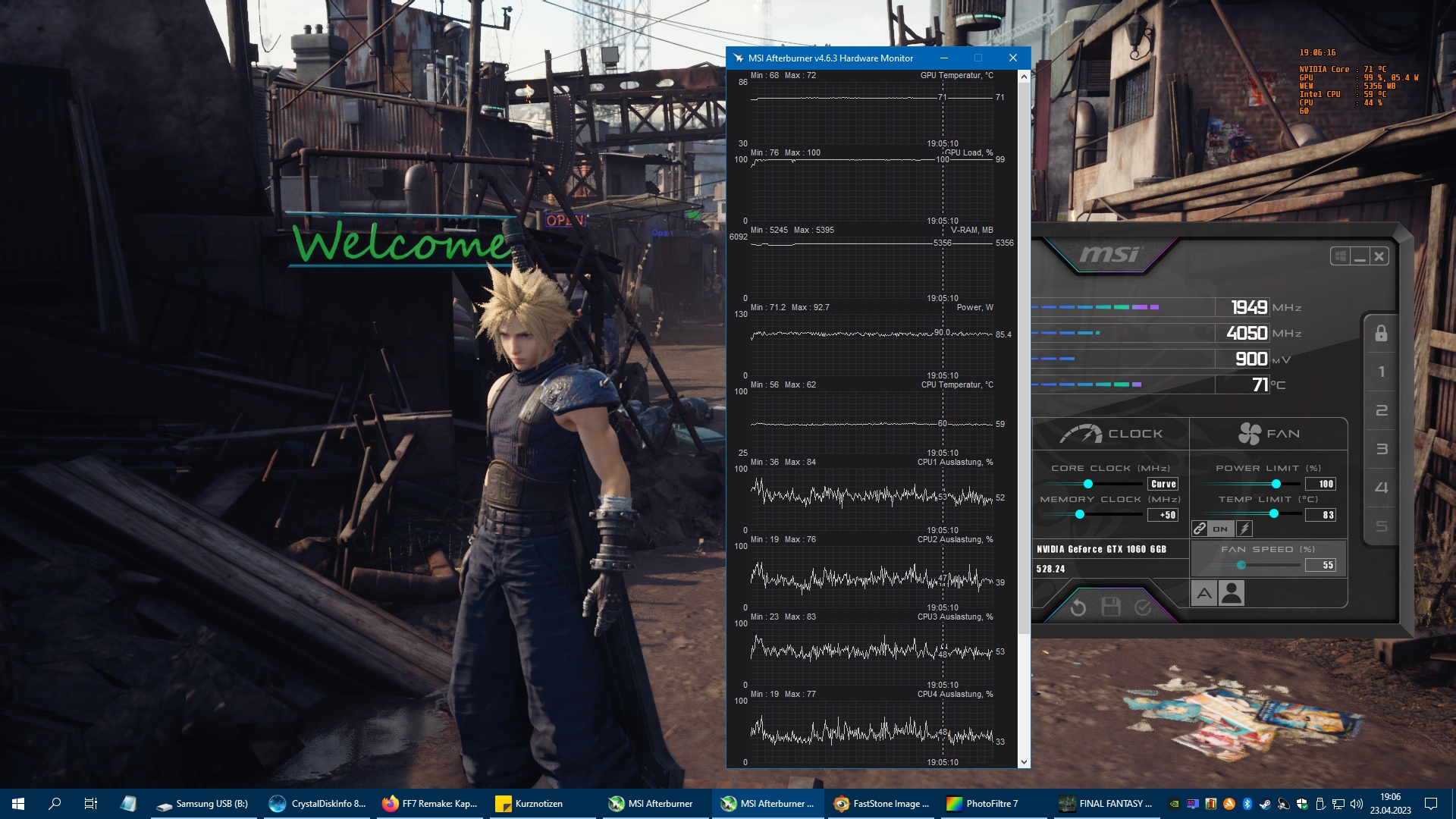Click the CLOCK section header
The image size is (1456, 819).
point(1112,434)
